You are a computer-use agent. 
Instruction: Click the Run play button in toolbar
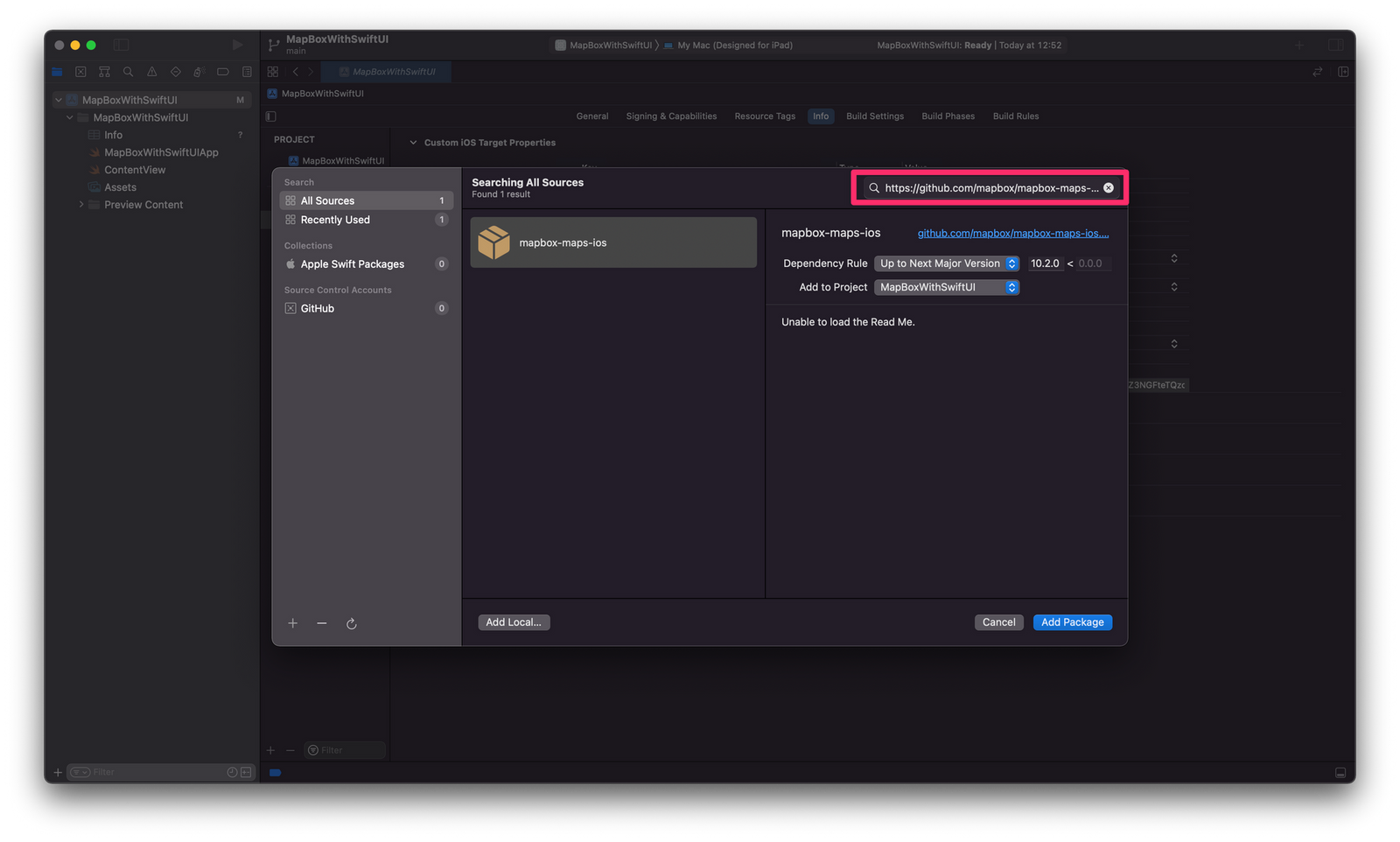point(237,45)
